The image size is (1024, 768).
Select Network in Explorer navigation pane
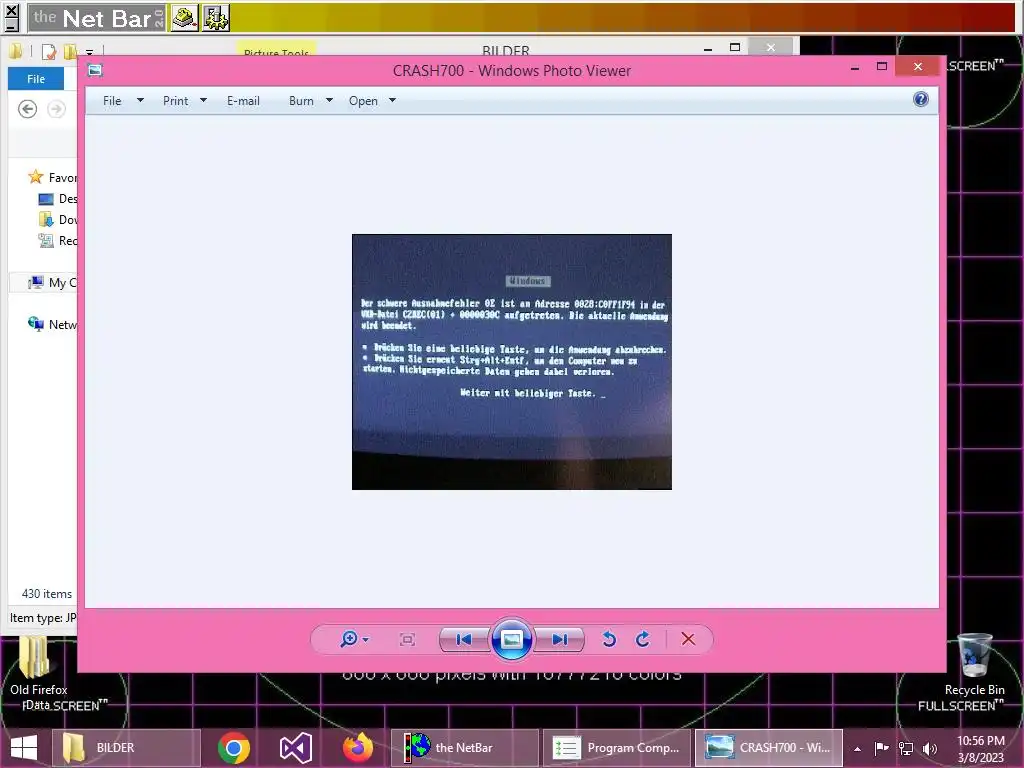tap(52, 324)
